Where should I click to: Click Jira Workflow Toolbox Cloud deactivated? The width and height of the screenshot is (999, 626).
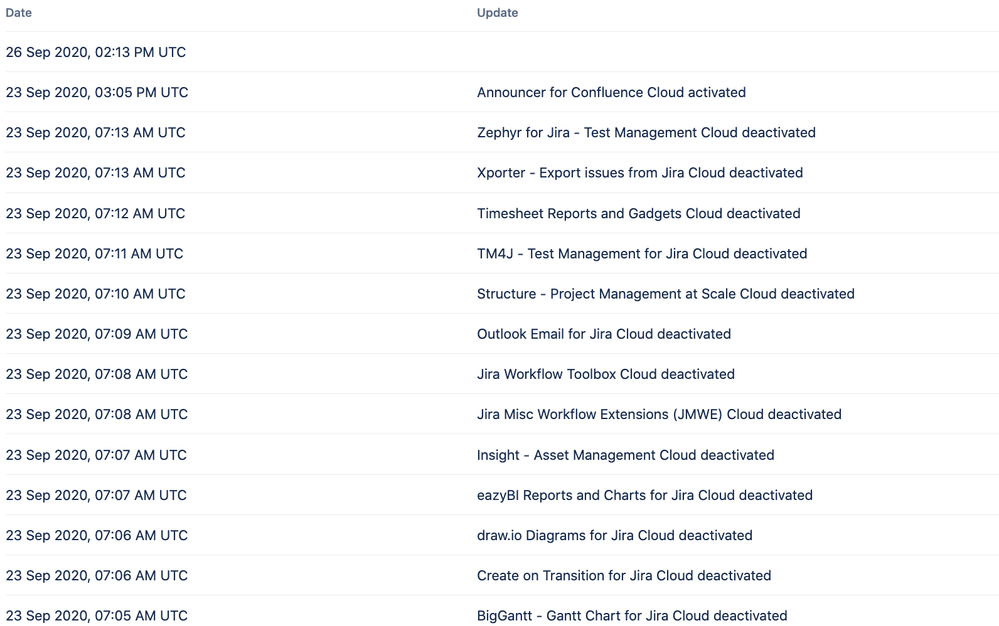point(606,374)
